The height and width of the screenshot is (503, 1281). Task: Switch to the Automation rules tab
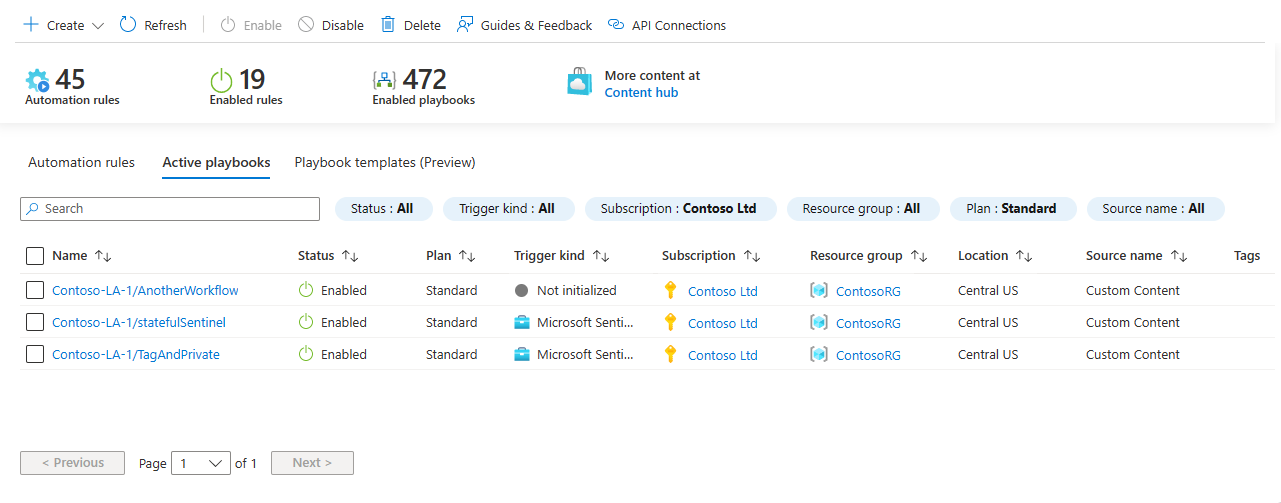click(81, 162)
